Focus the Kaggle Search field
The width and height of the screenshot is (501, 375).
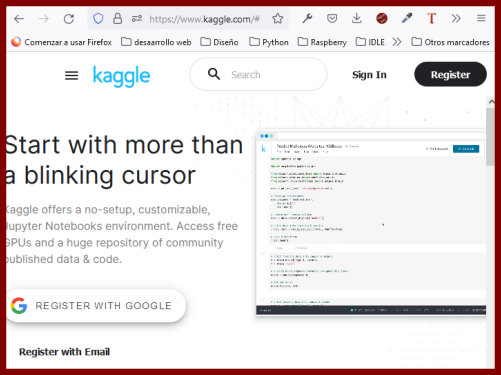click(258, 74)
